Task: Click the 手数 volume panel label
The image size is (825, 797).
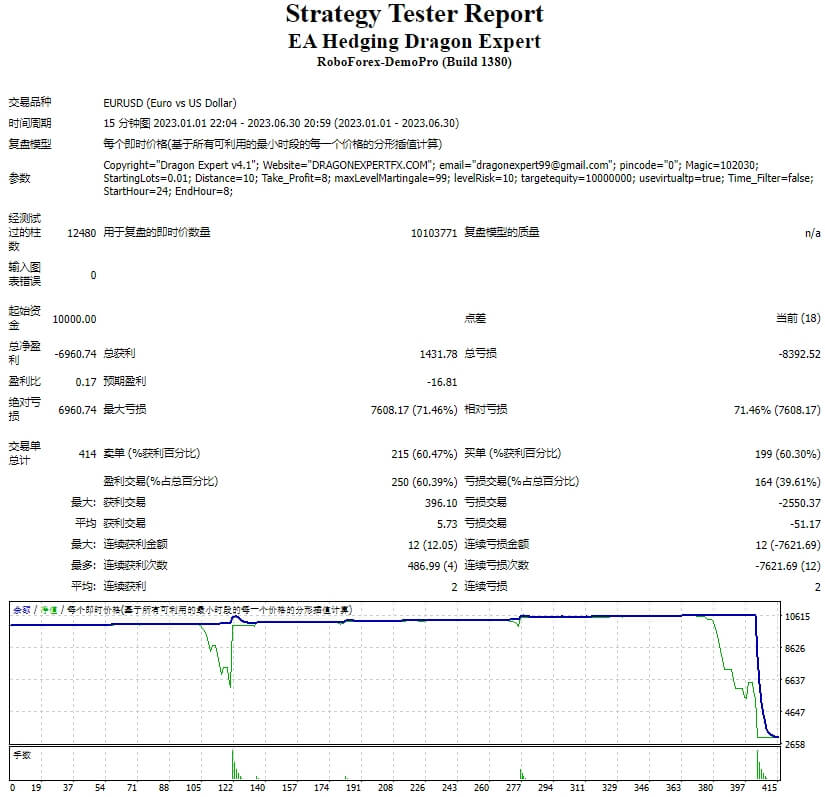Action: tap(22, 755)
